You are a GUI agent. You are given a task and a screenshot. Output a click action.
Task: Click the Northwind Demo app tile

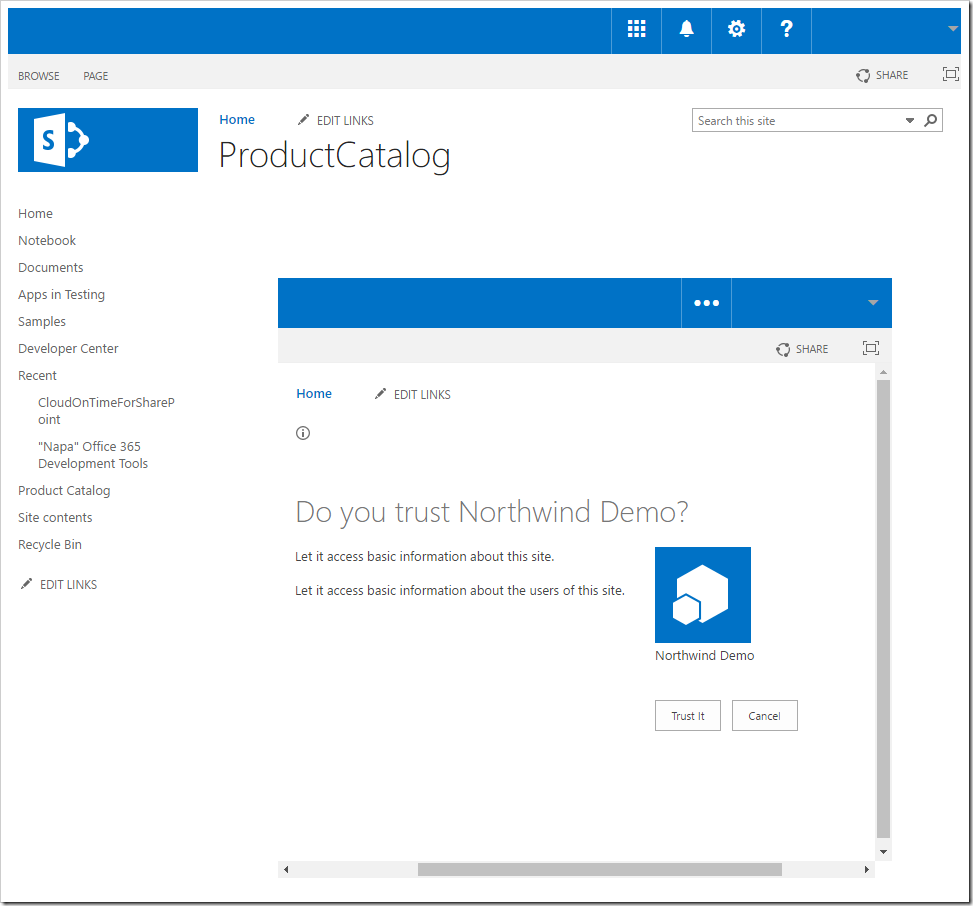pos(702,594)
